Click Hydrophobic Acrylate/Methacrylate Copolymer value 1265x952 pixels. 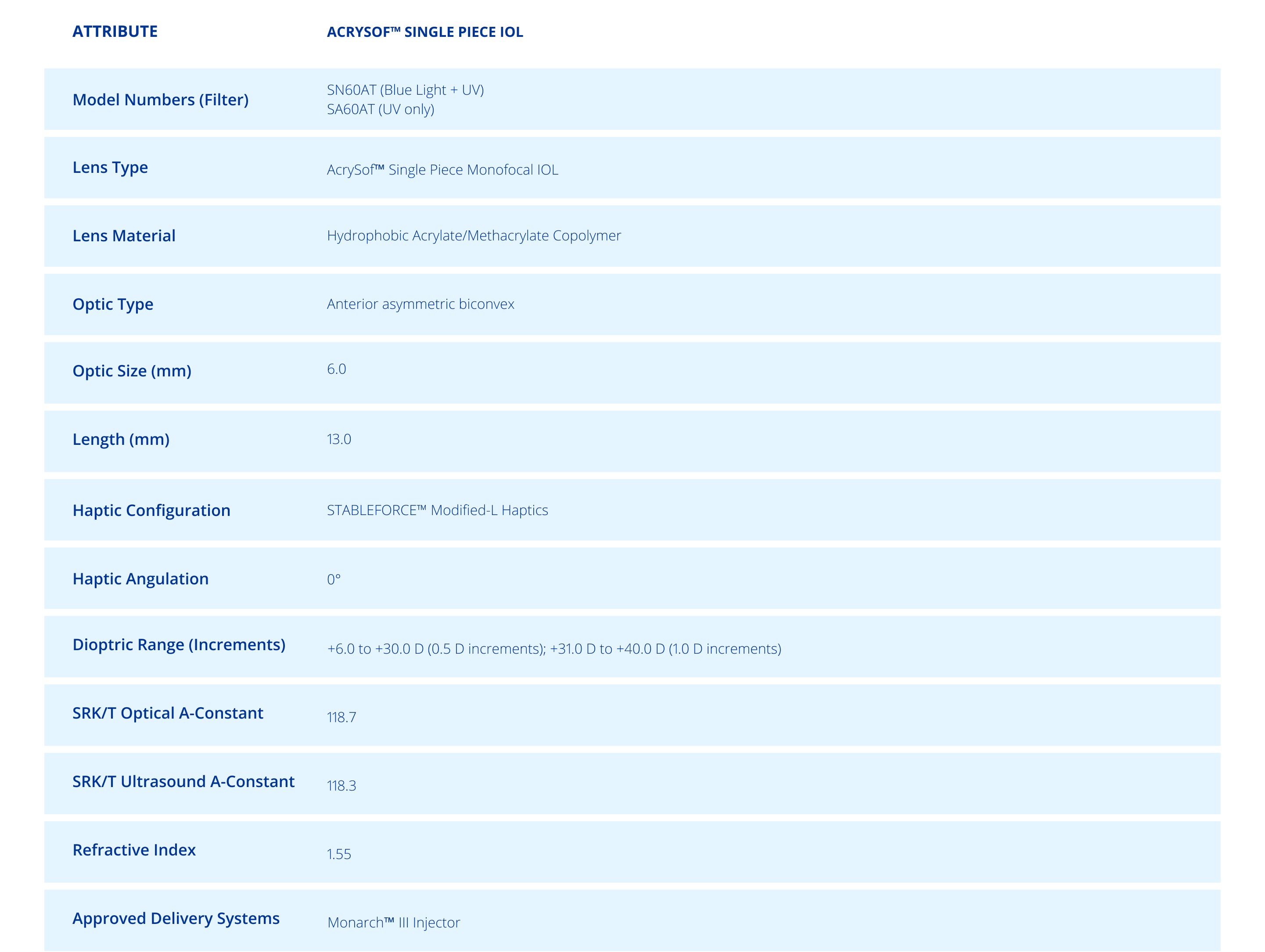coord(474,236)
